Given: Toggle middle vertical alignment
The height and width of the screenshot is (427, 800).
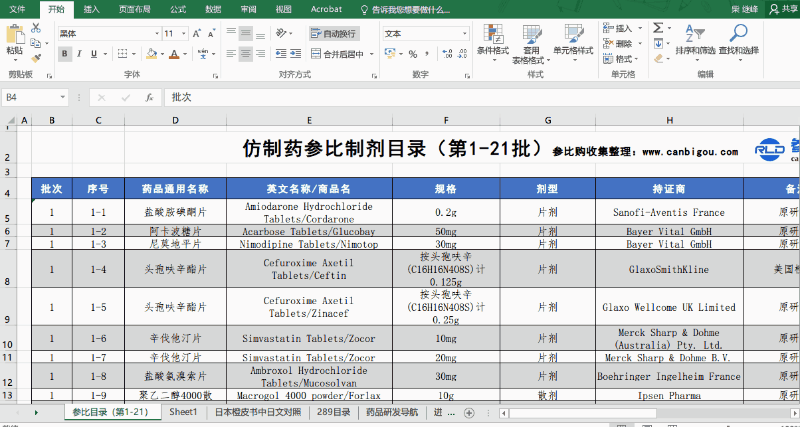Looking at the screenshot, I should [246, 34].
